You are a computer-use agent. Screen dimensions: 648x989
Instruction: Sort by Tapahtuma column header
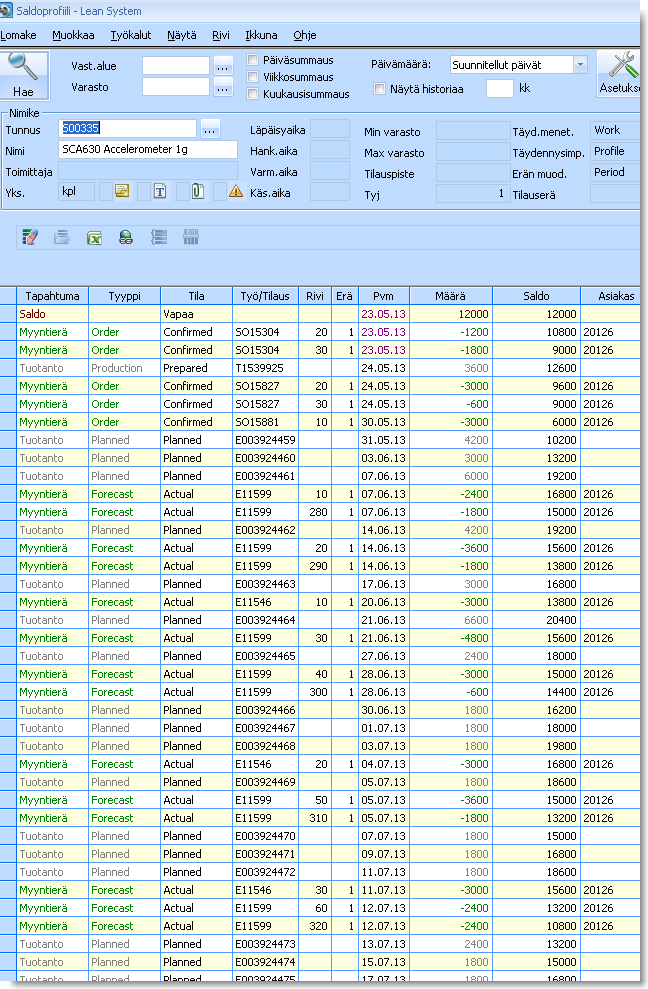tap(52, 296)
